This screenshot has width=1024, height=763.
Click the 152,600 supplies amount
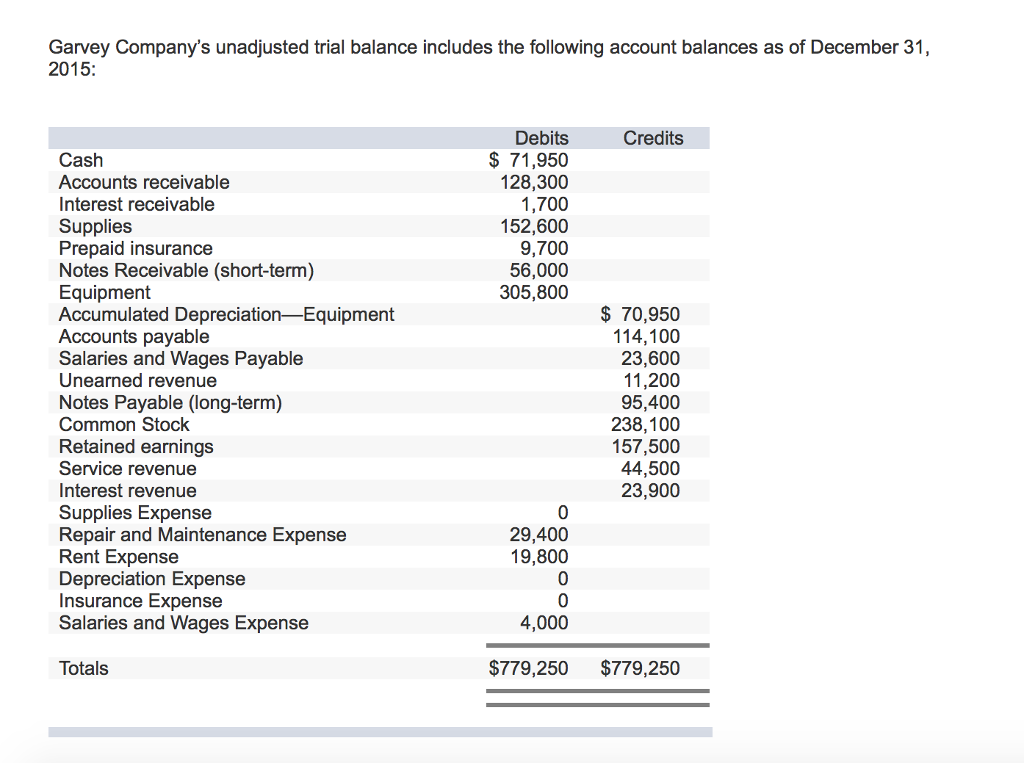[x=534, y=227]
